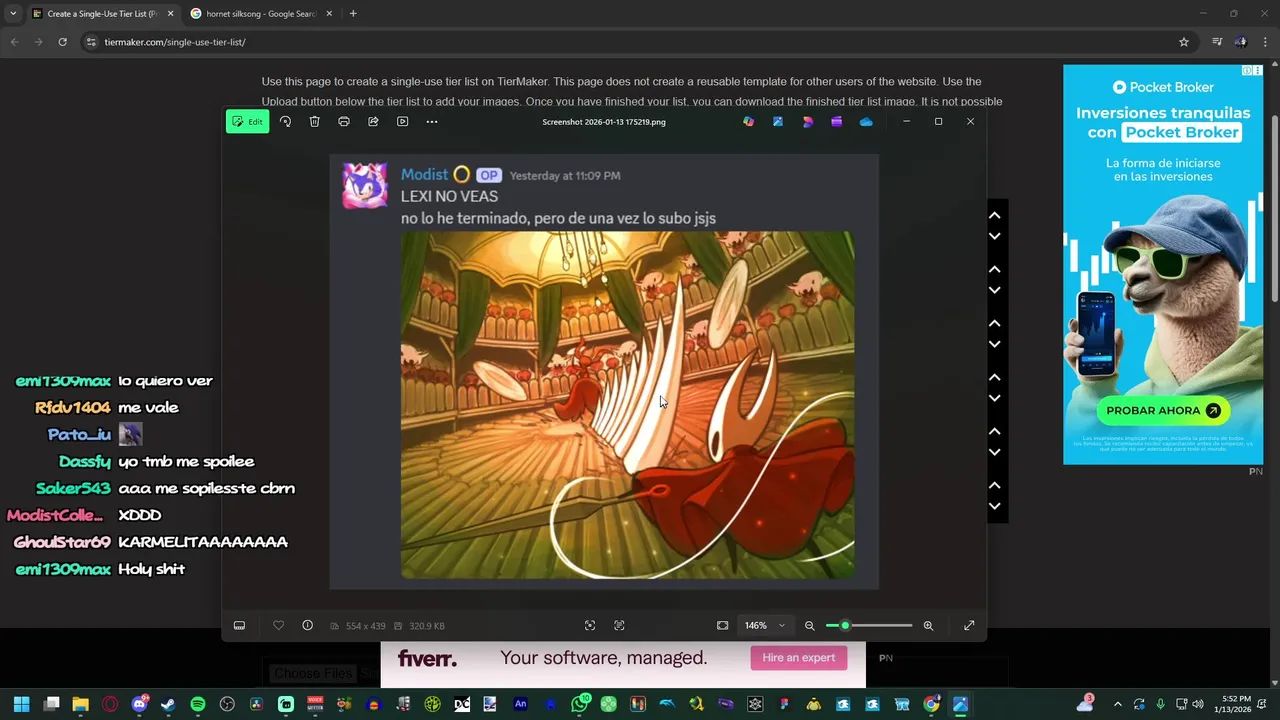
Task: Go back in Chrome
Action: click(x=14, y=42)
